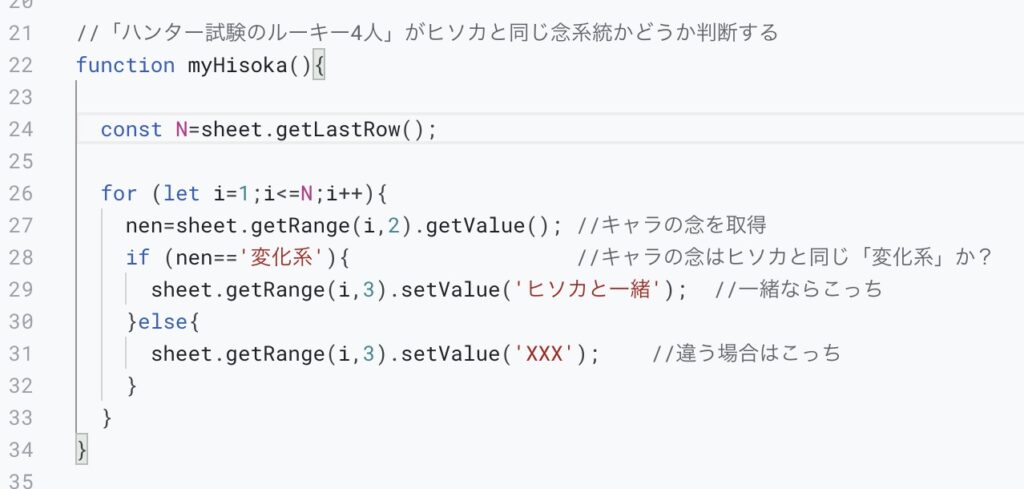The width and height of the screenshot is (1024, 489).
Task: Click the 違う場合はこっち comment
Action: pos(747,353)
